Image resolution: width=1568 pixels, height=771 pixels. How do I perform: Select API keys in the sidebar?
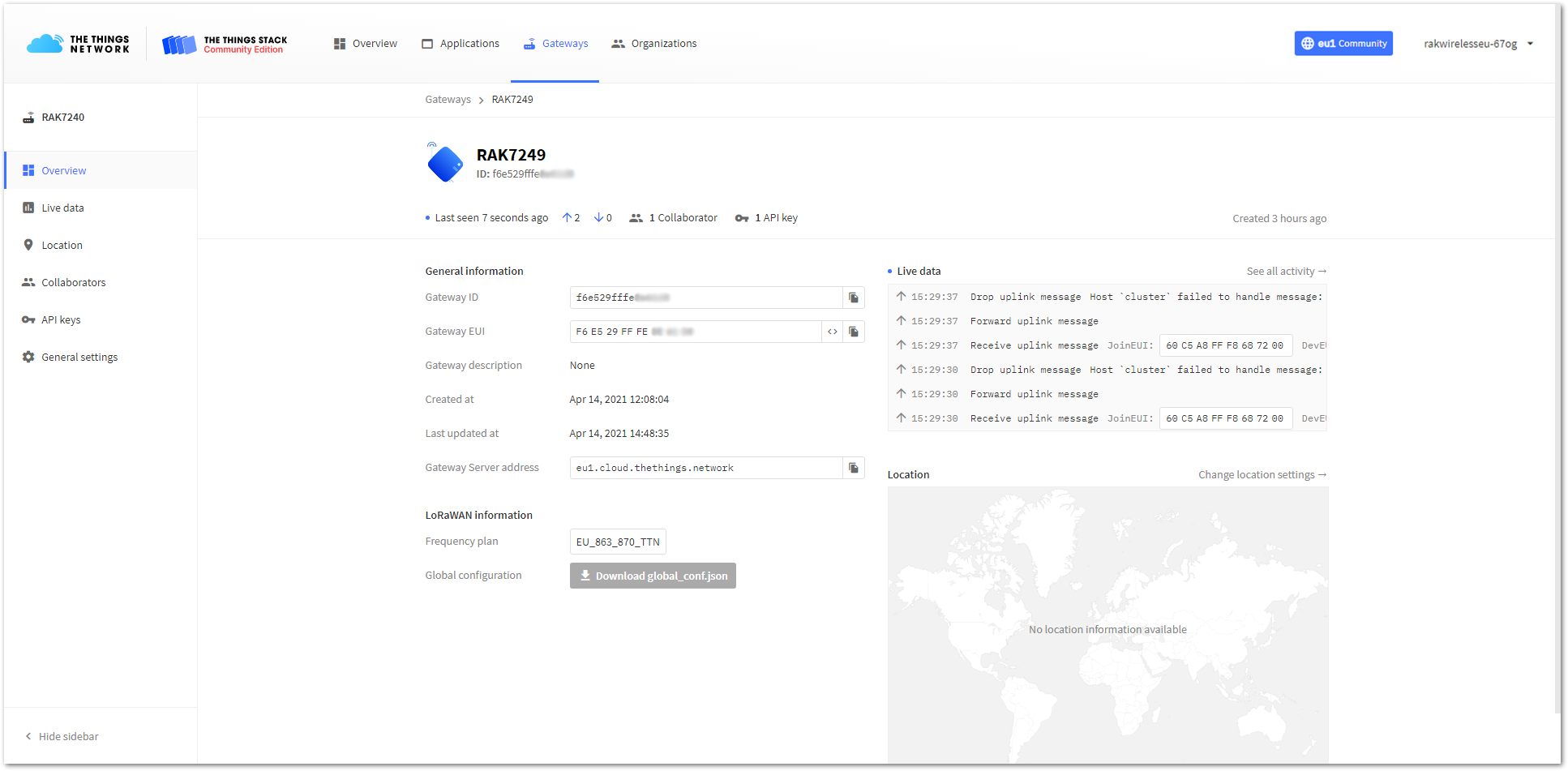(x=101, y=319)
